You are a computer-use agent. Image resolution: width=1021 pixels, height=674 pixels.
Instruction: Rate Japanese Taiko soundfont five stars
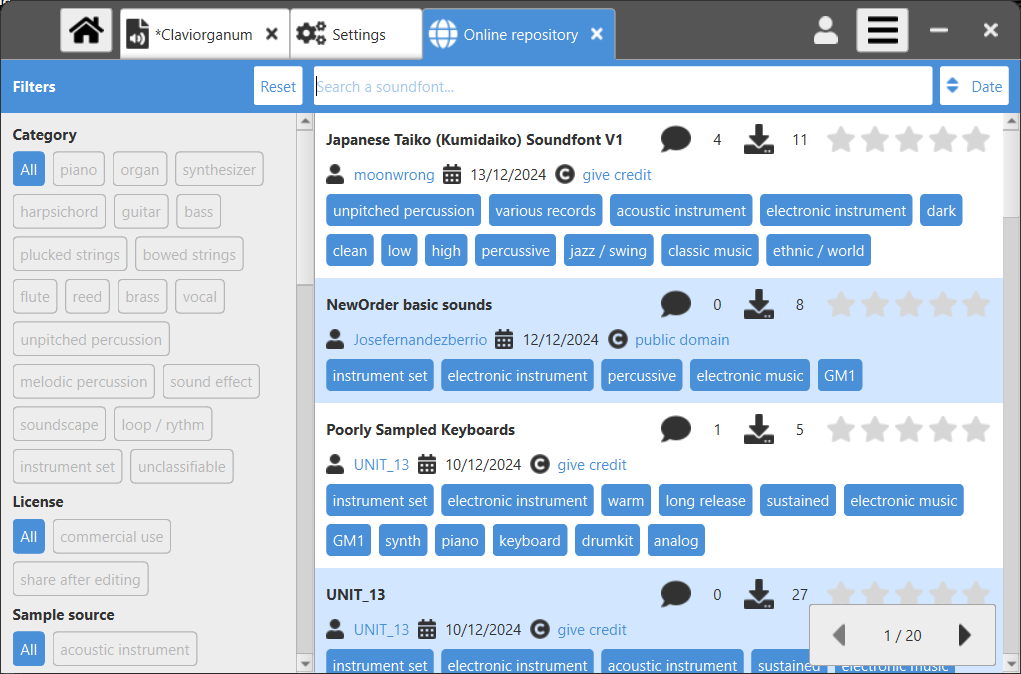pos(975,139)
